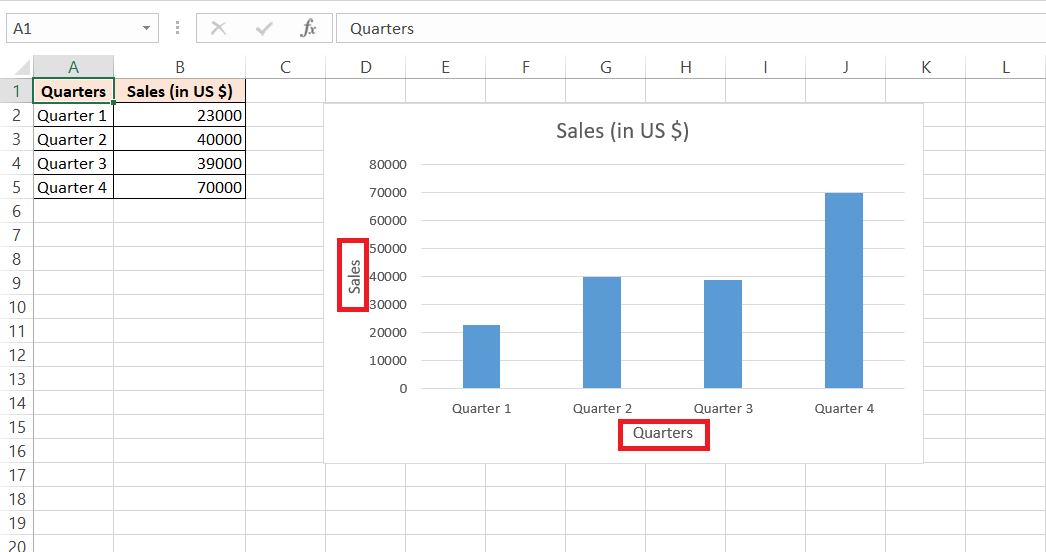This screenshot has width=1046, height=552.
Task: Click the Name Box showing A1
Action: click(x=82, y=28)
